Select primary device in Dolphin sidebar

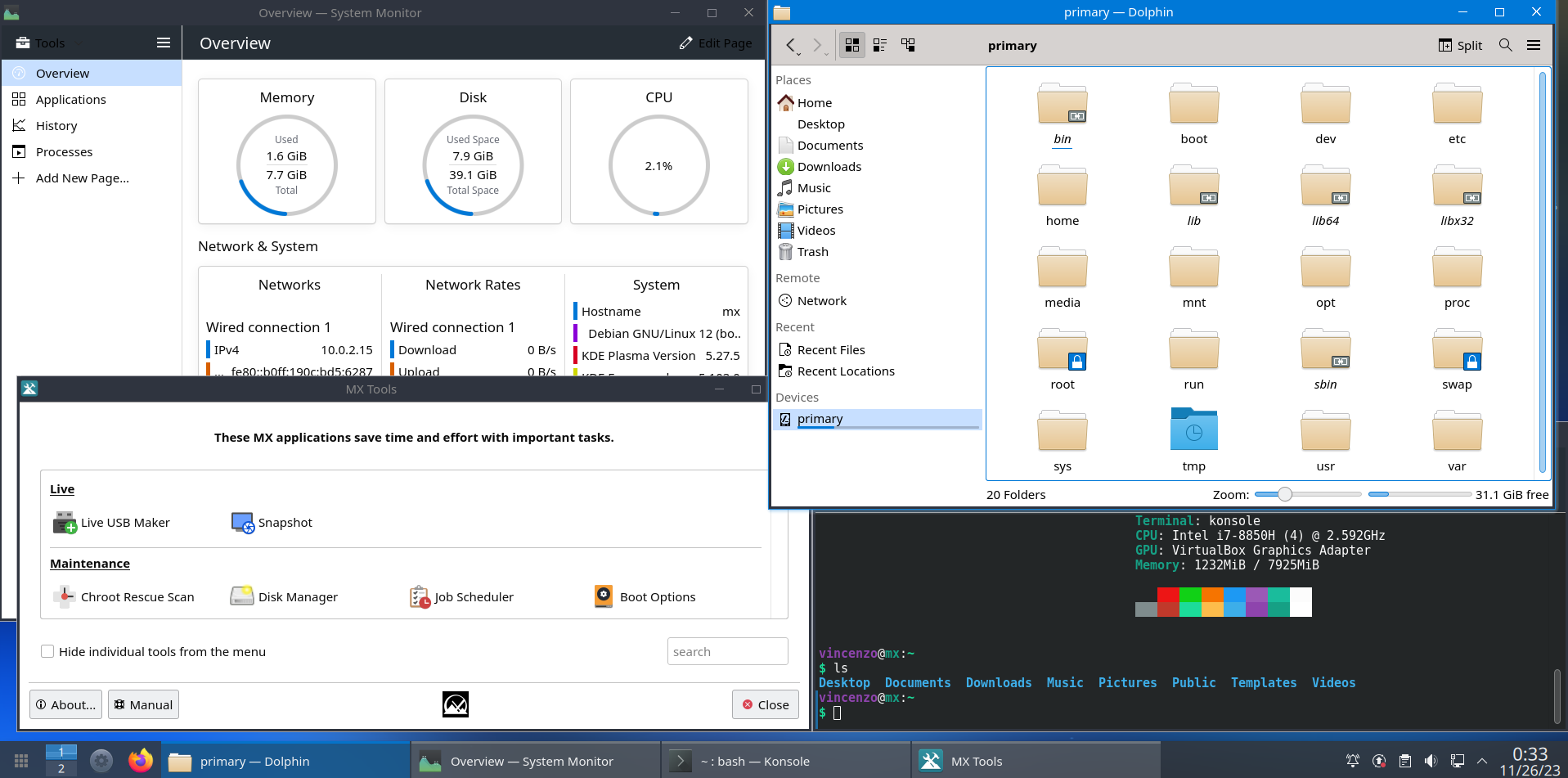pos(878,419)
